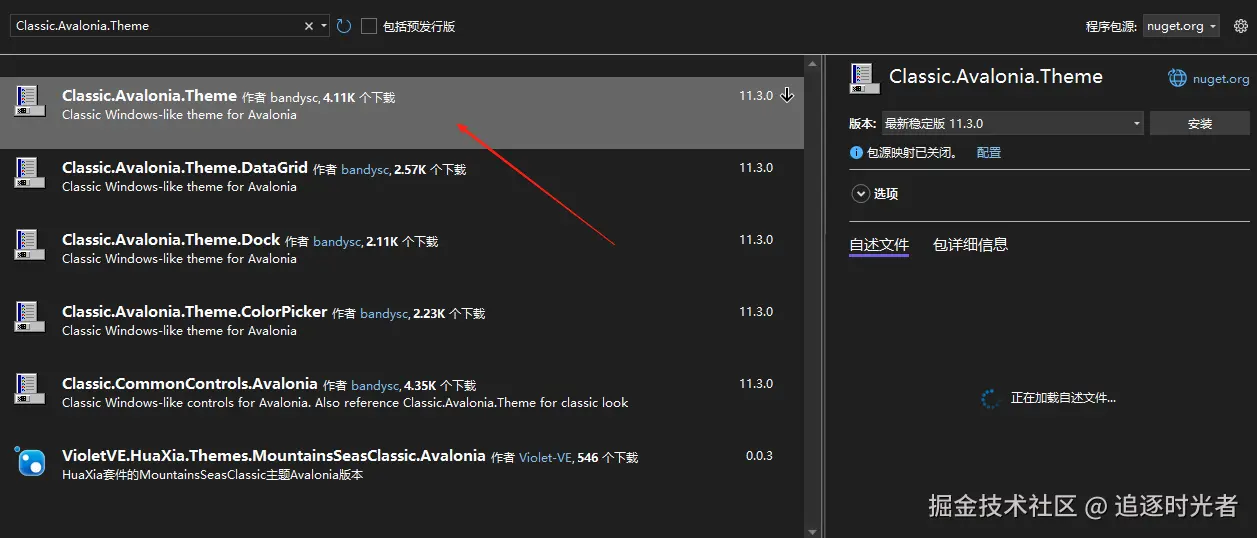Open the 配置 link
Screen dimensions: 1257x538
989,153
